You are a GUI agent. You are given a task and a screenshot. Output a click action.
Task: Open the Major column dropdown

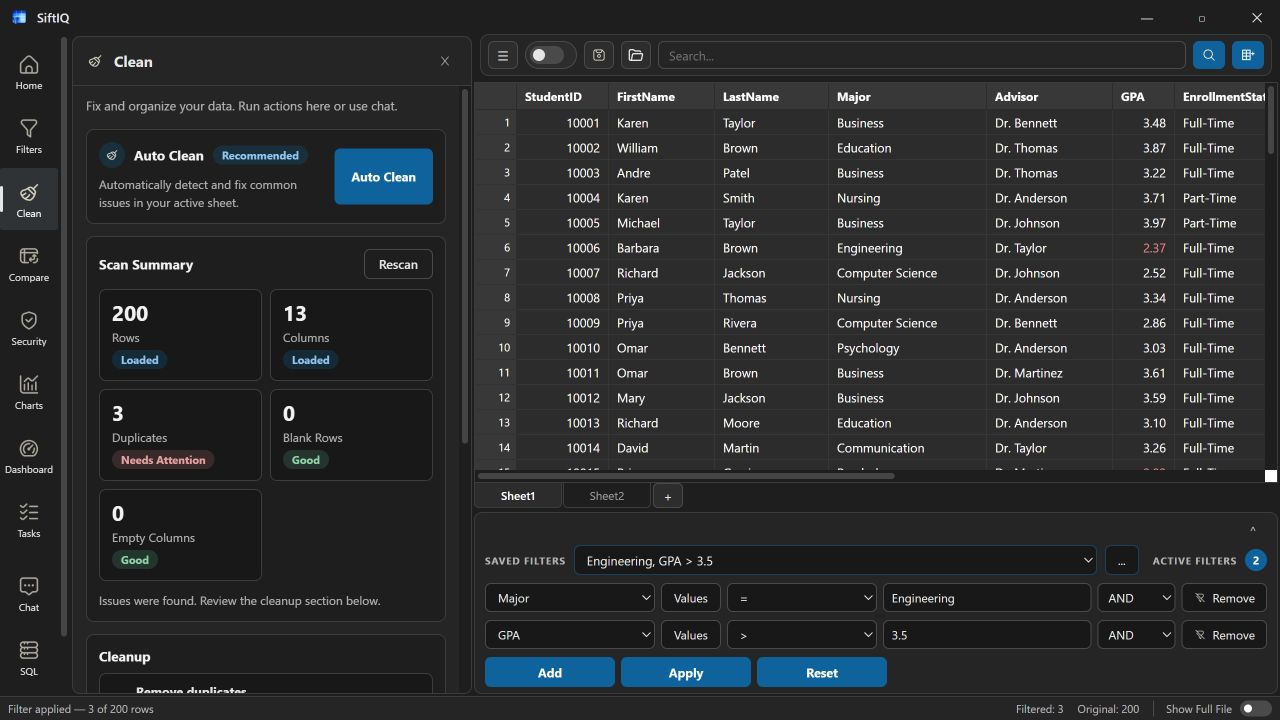coord(570,598)
